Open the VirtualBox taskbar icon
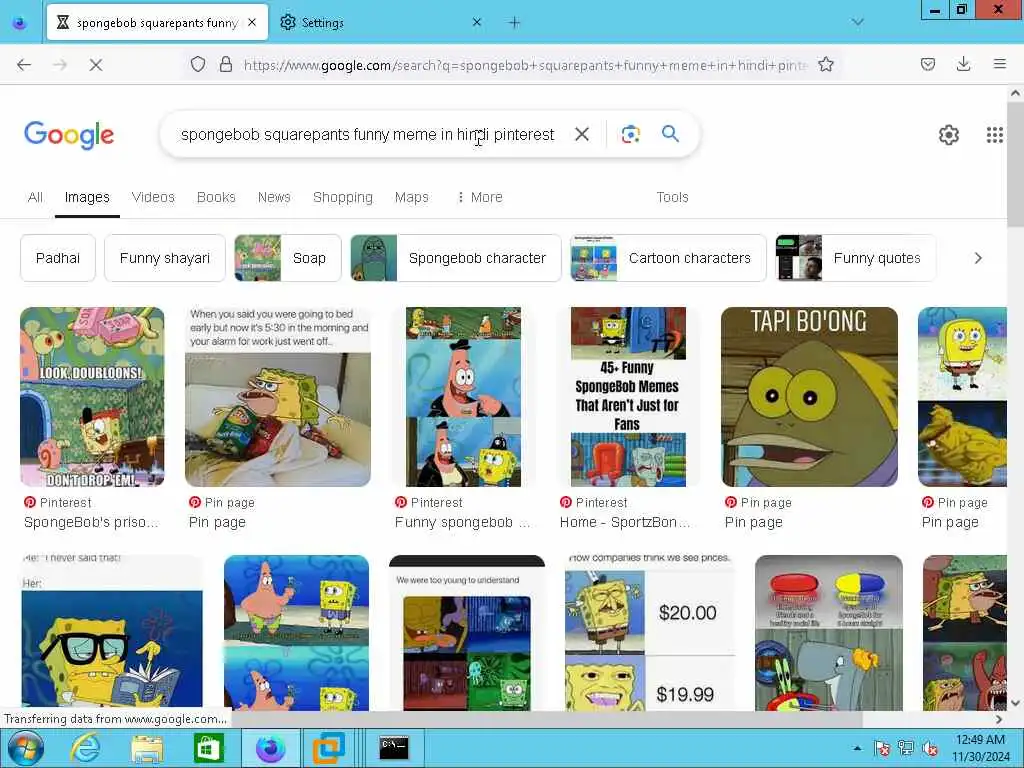 [x=328, y=748]
